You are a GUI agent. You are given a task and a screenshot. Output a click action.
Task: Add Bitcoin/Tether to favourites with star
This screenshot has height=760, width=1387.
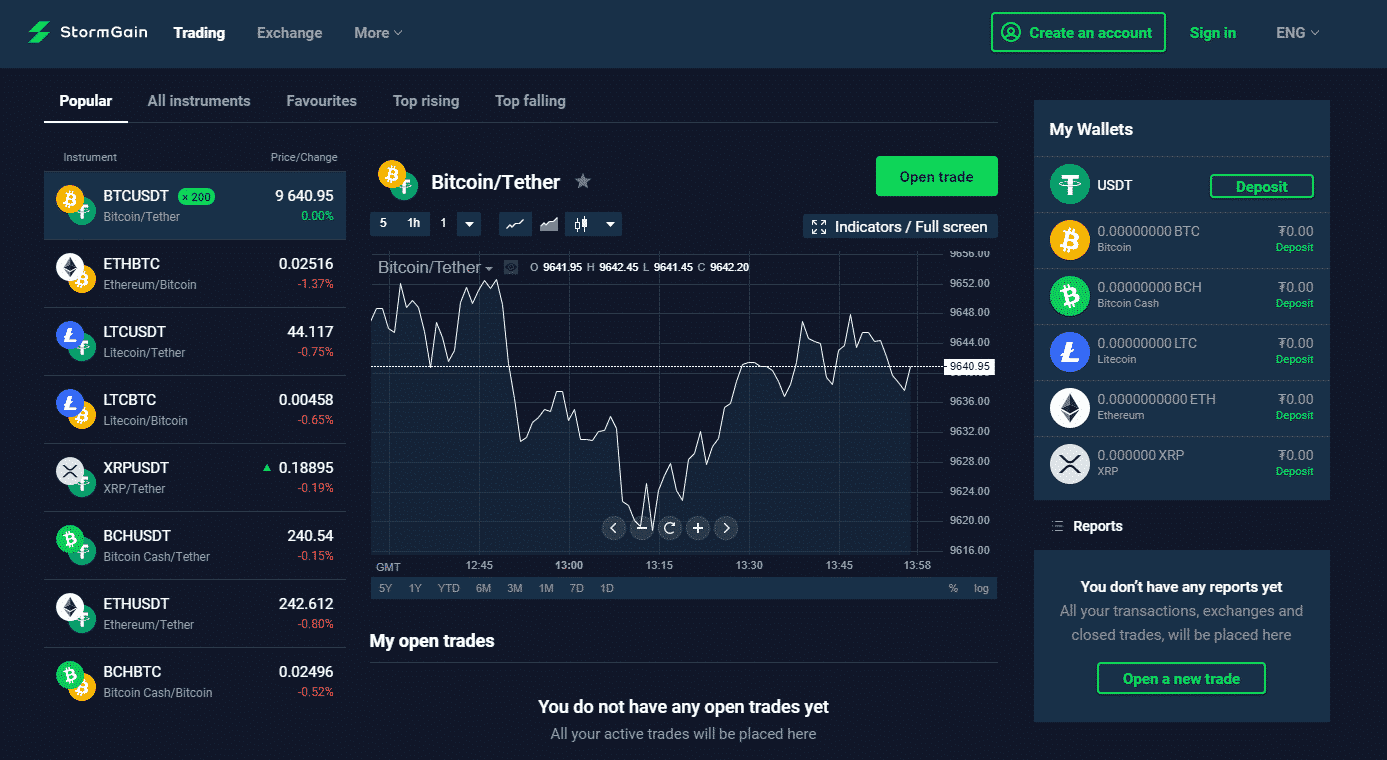click(583, 181)
